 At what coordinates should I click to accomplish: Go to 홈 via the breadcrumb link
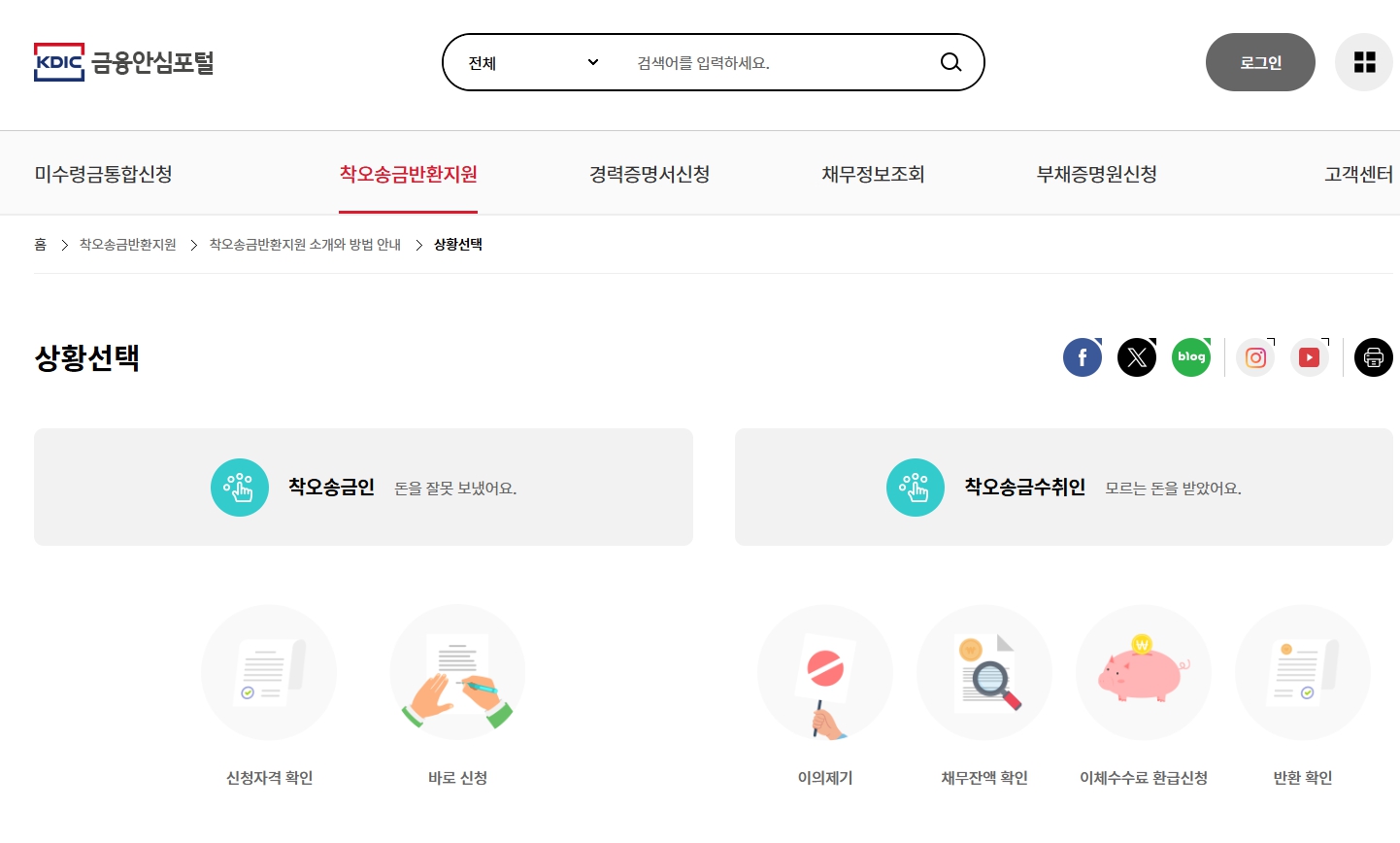tap(40, 244)
